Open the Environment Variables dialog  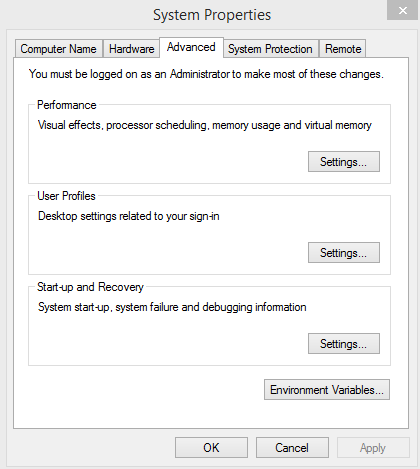pyautogui.click(x=327, y=390)
